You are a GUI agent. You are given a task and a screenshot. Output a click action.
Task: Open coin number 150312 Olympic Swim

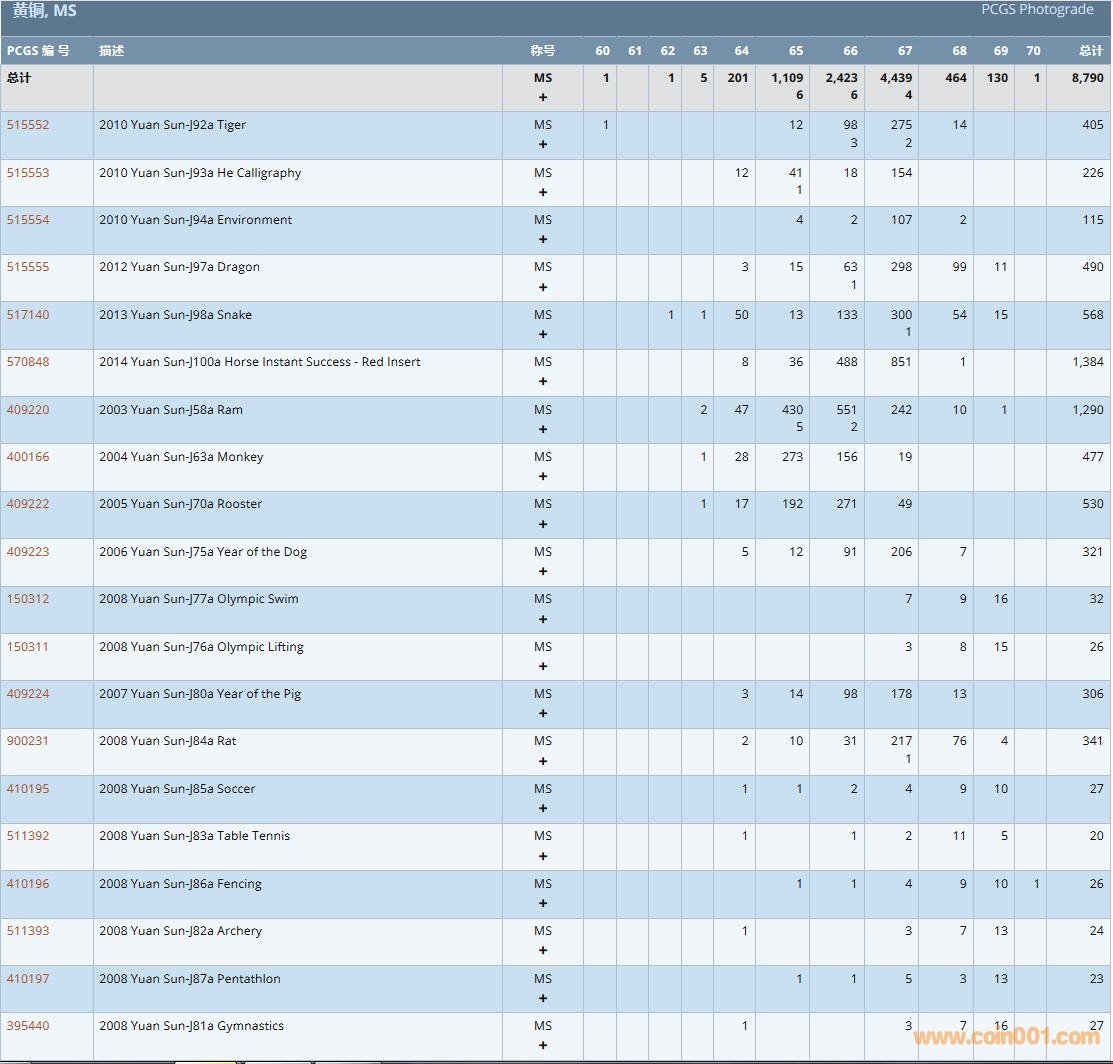(28, 599)
